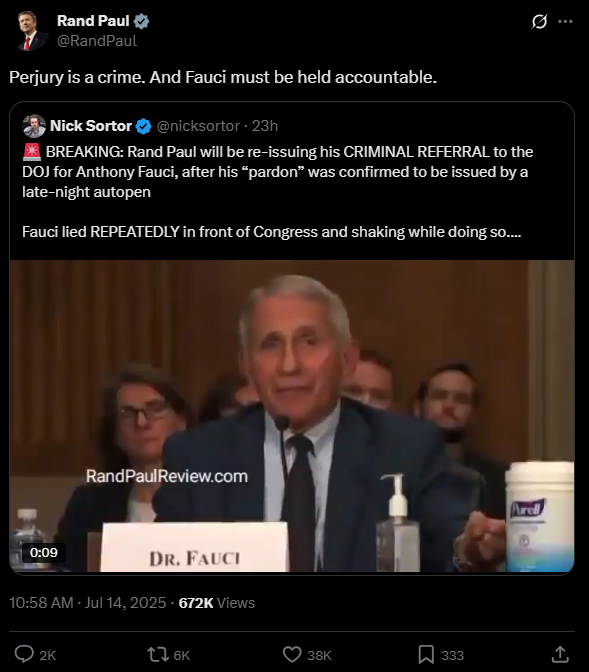
Task: Open the Nick Sortor name link
Action: click(x=91, y=126)
